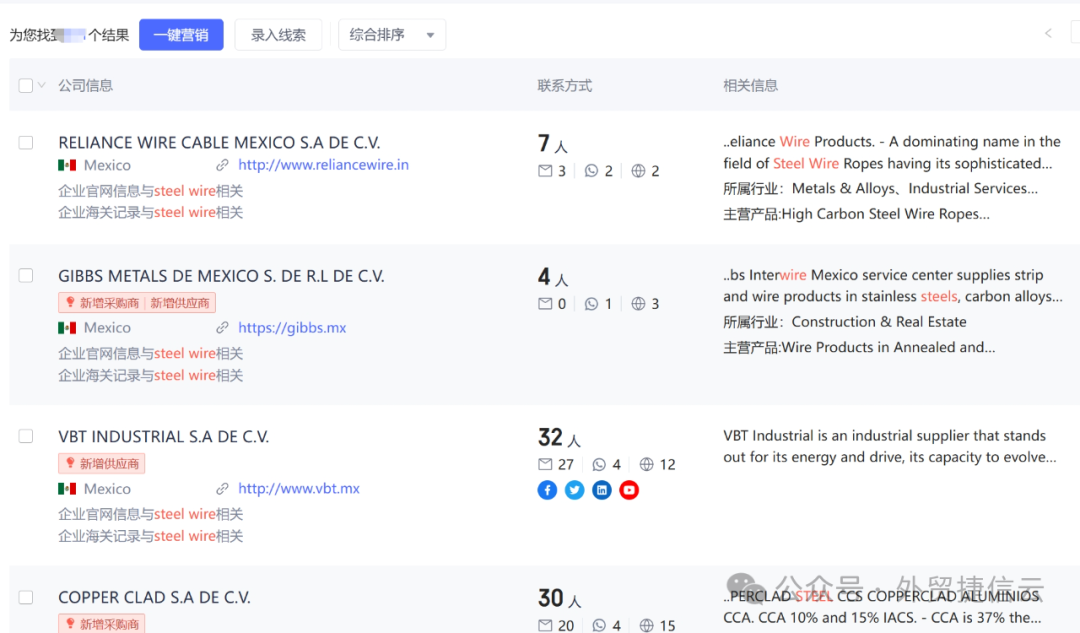Click the text 所属行业: Construction & Real Estate
Screen dimensions: 1080x633
click(844, 322)
